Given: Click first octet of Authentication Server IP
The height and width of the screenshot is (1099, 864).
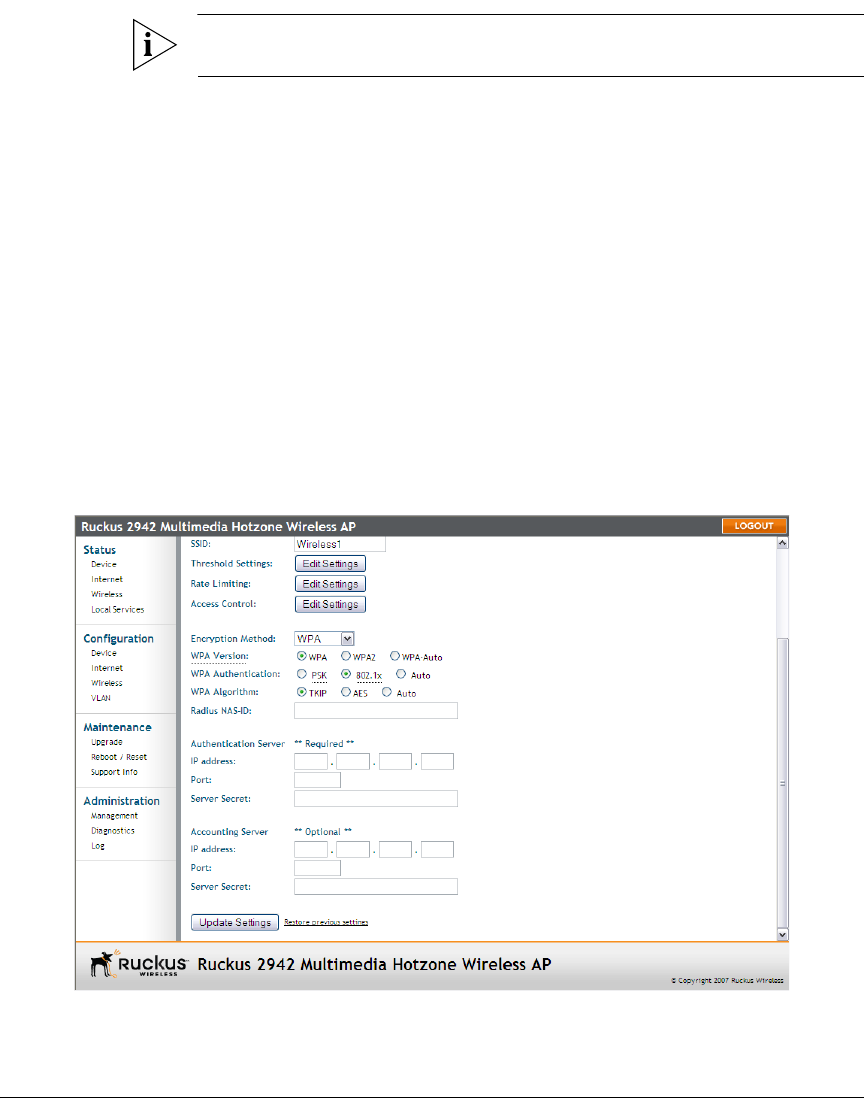Looking at the screenshot, I should [x=311, y=761].
